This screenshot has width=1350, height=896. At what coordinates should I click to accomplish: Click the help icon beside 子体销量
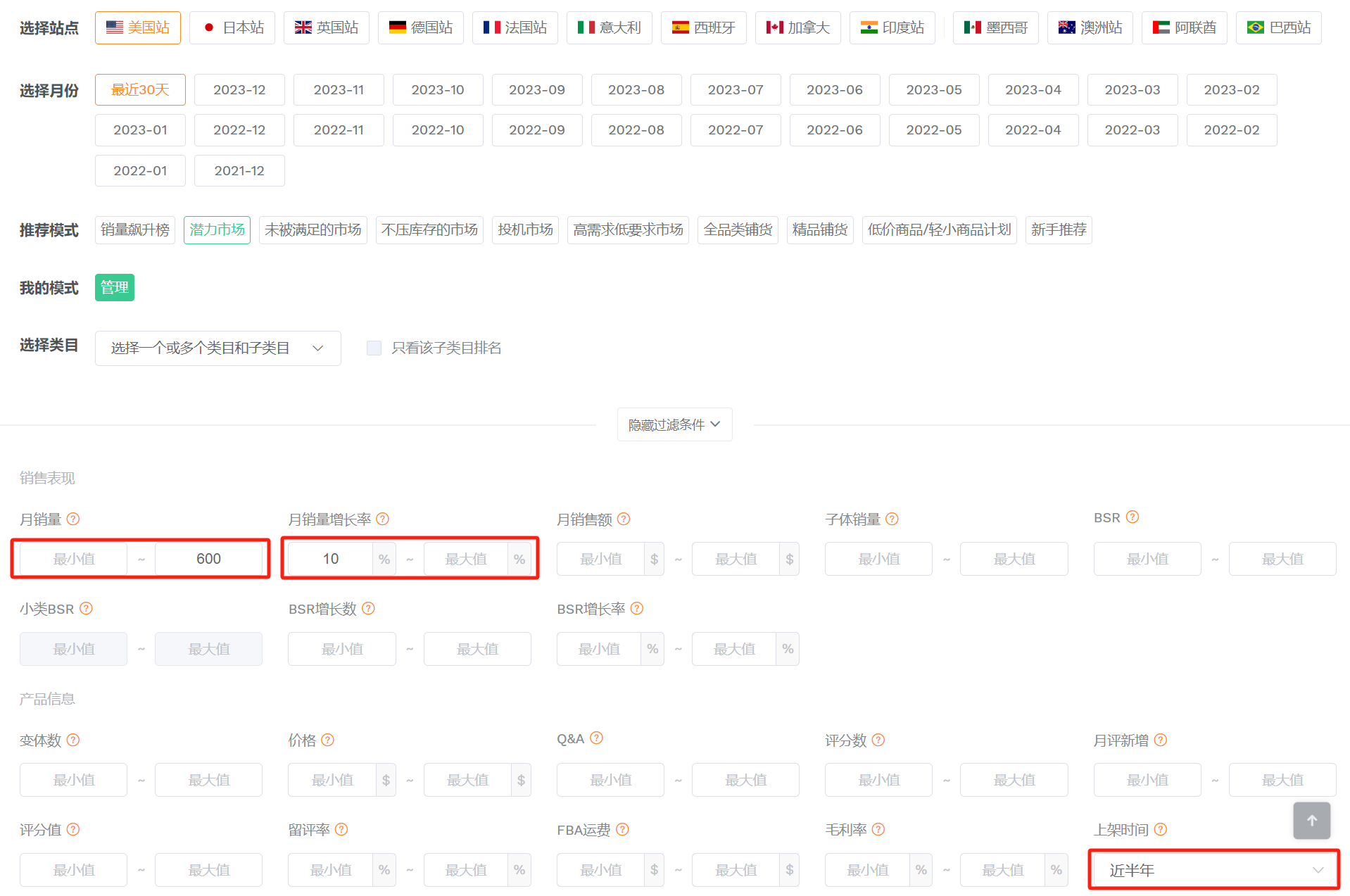tap(892, 519)
